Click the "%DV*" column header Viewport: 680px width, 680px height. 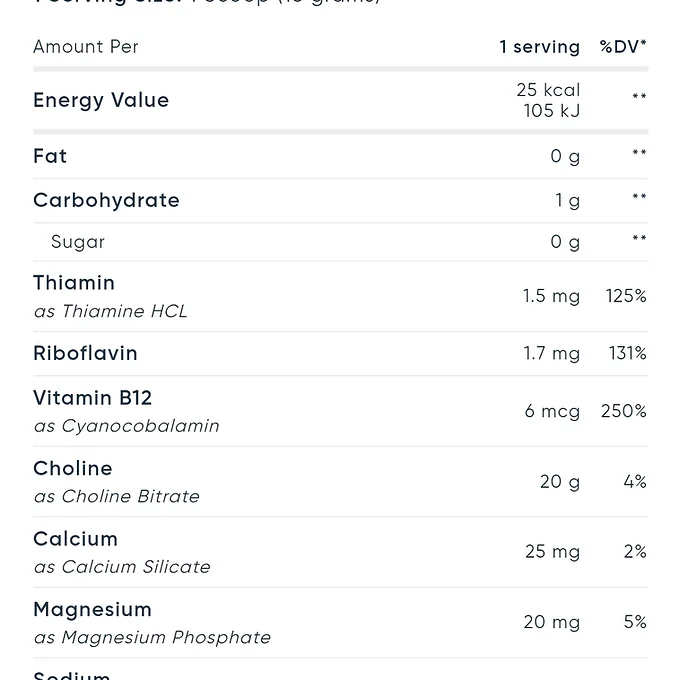[x=623, y=46]
